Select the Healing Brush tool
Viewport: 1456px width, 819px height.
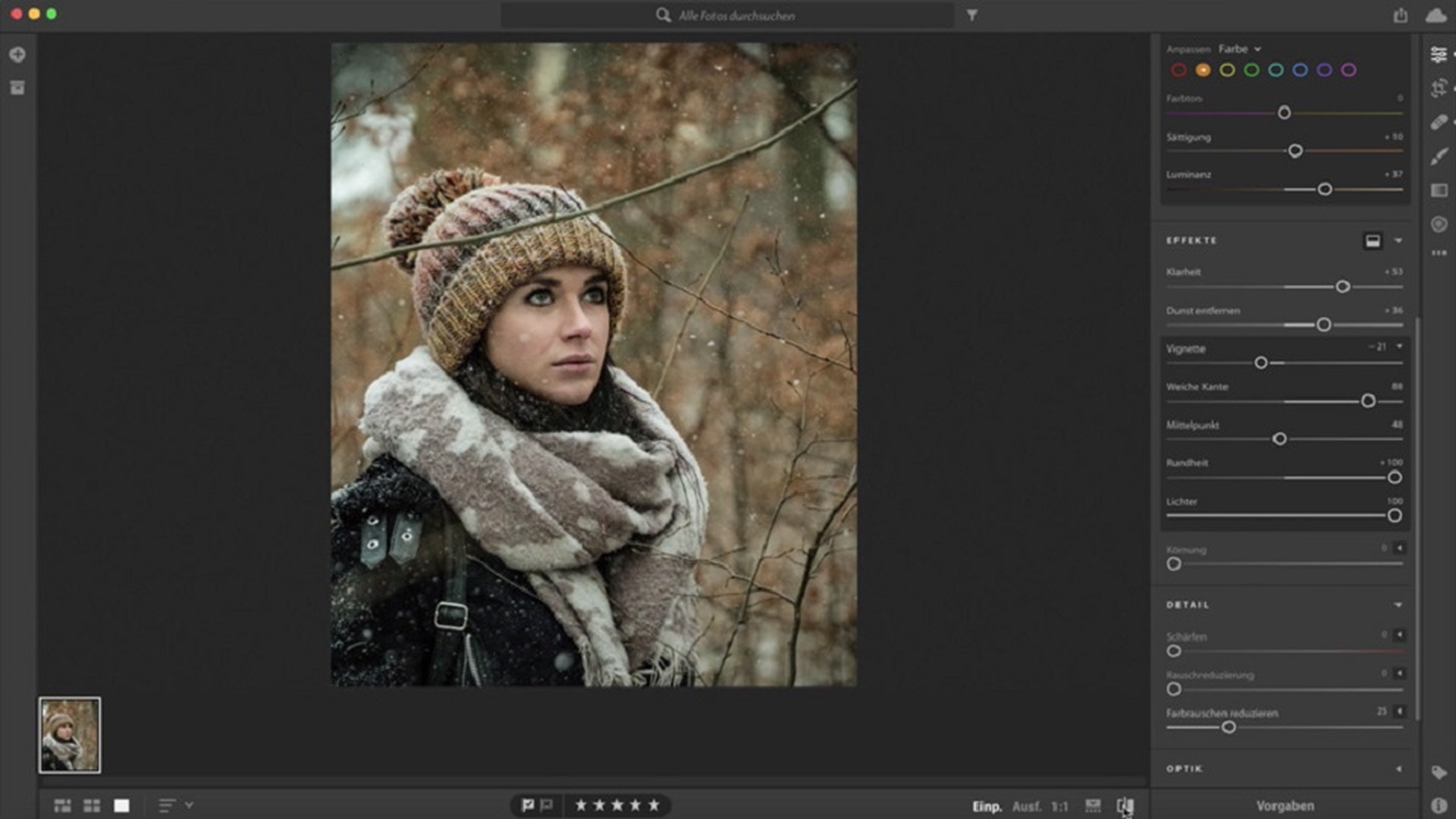pyautogui.click(x=1439, y=122)
